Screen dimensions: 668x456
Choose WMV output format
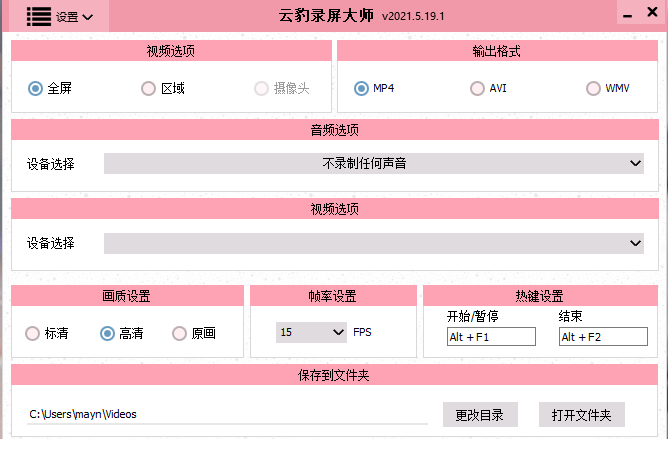click(x=608, y=88)
